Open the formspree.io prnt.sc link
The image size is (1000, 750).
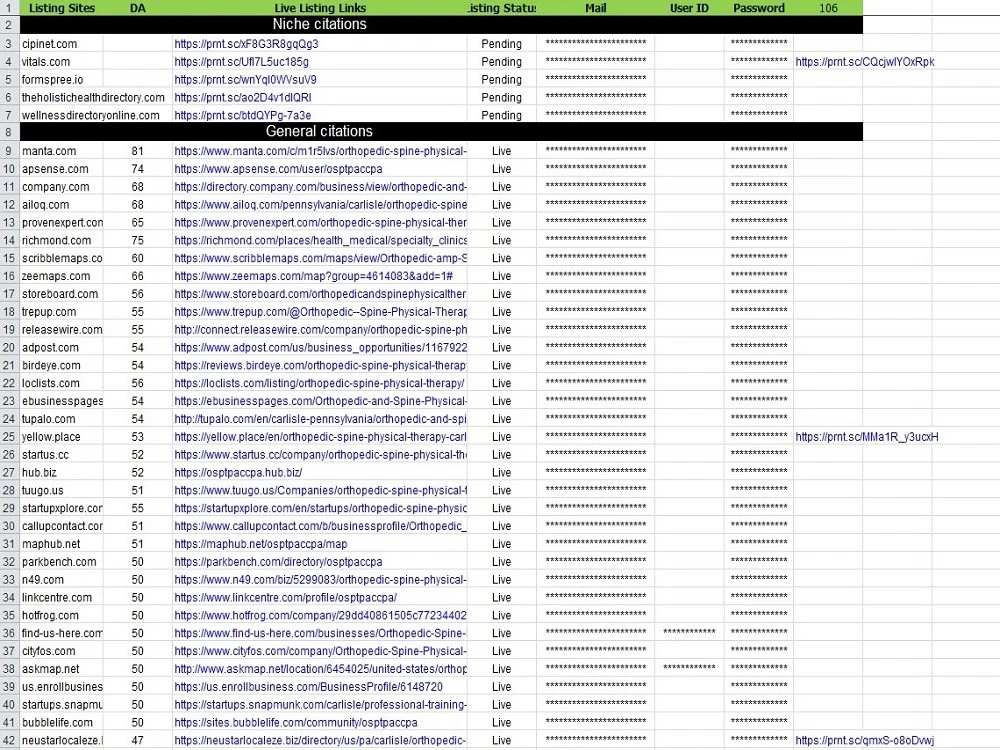(x=245, y=80)
